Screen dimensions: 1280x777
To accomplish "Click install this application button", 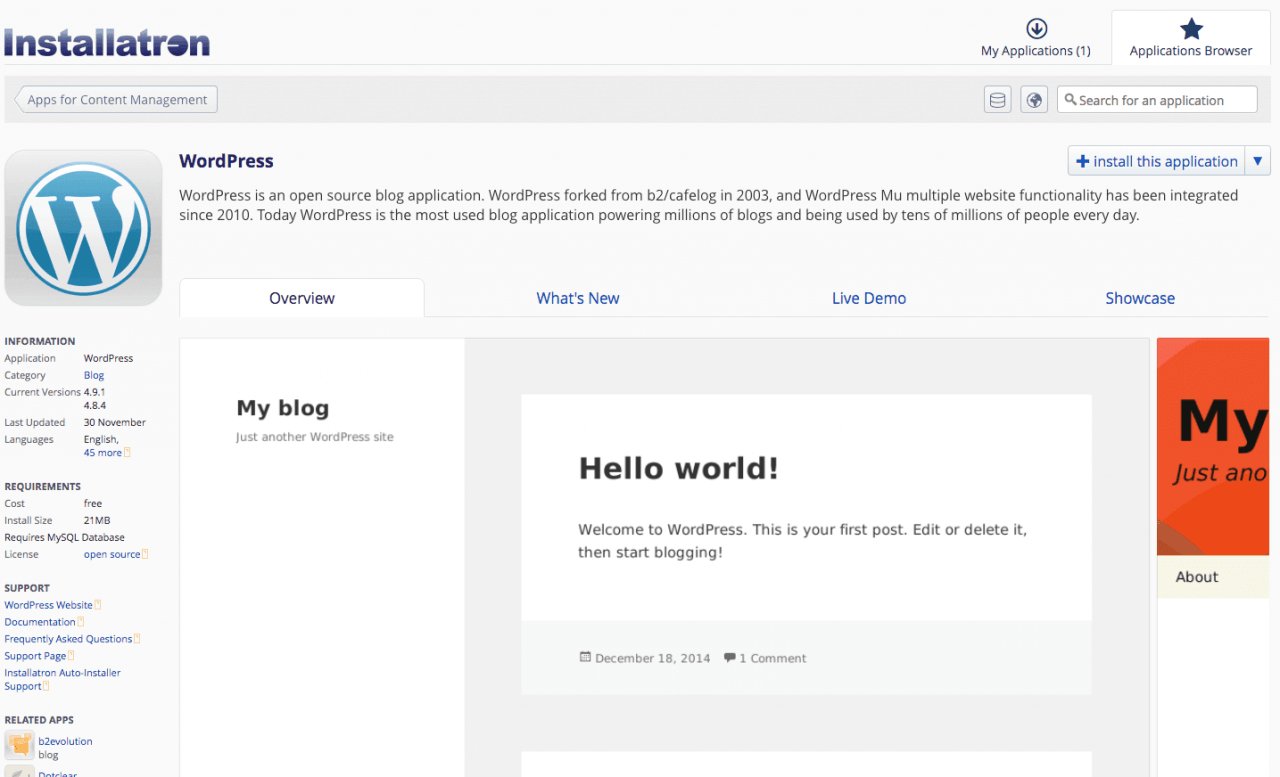I will coord(1157,161).
